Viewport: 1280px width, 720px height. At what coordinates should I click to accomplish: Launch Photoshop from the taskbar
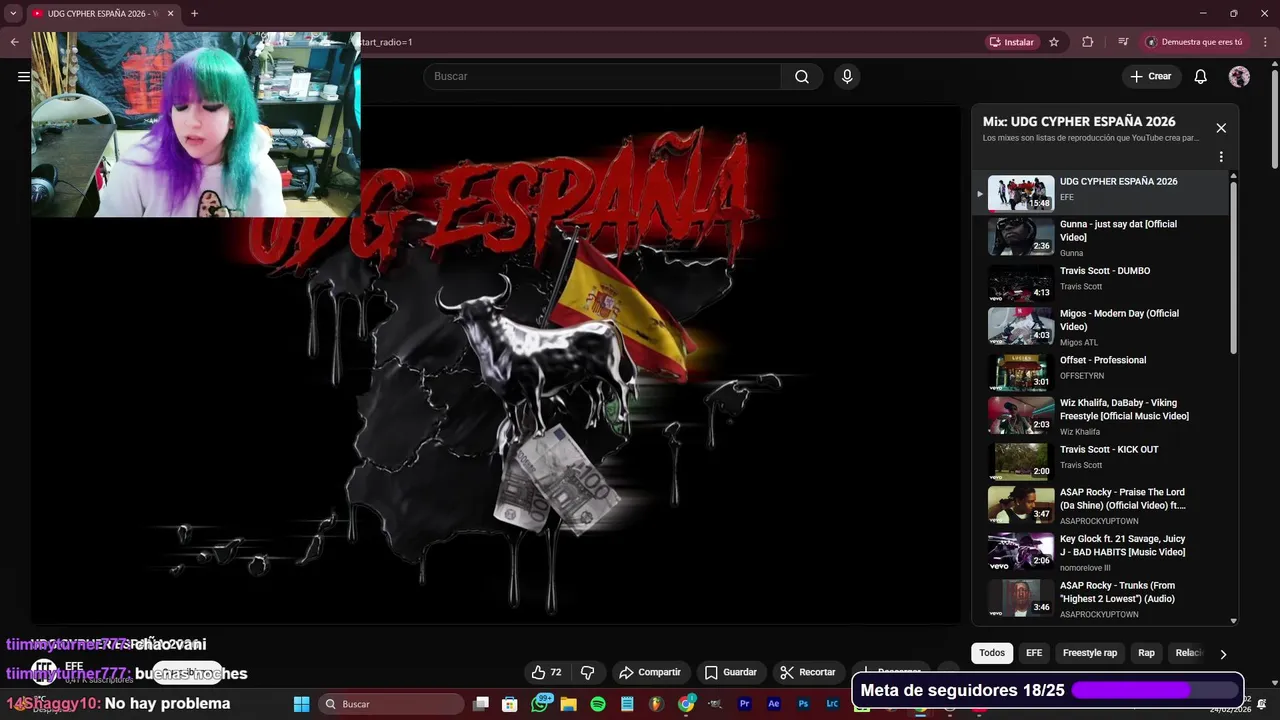[803, 704]
